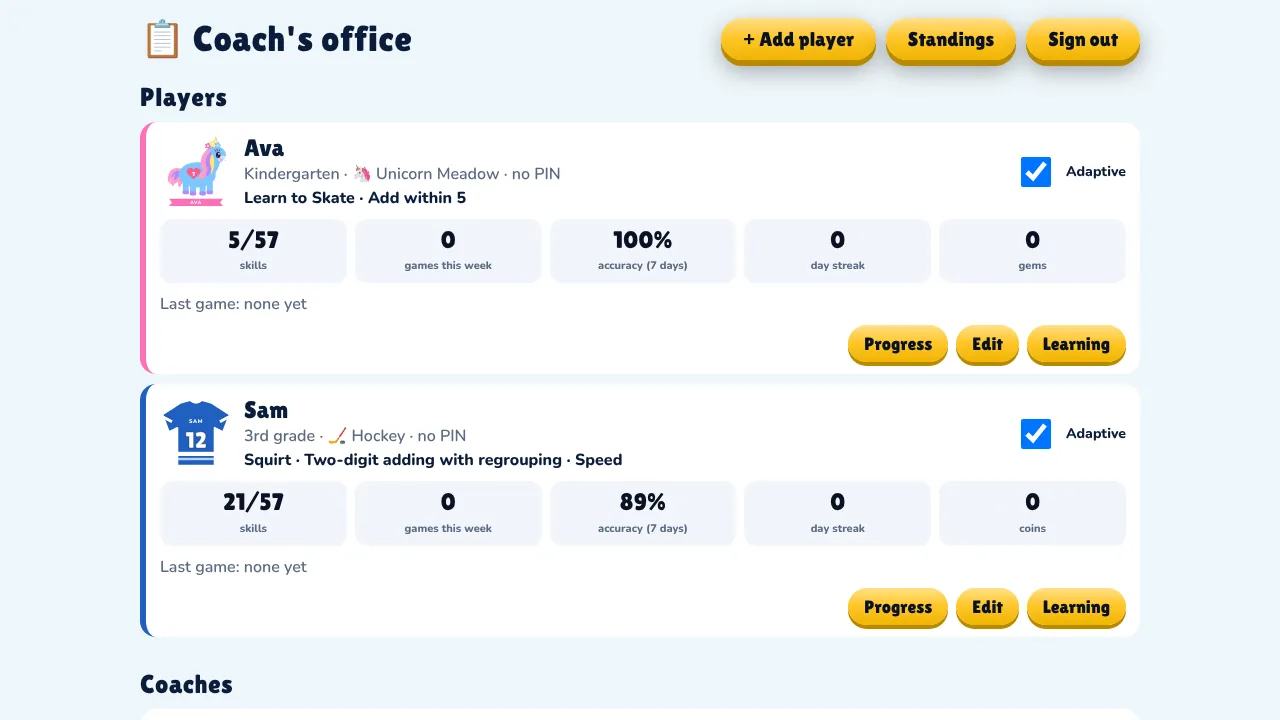The width and height of the screenshot is (1280, 720).
Task: Click the Kindergarten Unicorn Meadow line
Action: pos(402,174)
